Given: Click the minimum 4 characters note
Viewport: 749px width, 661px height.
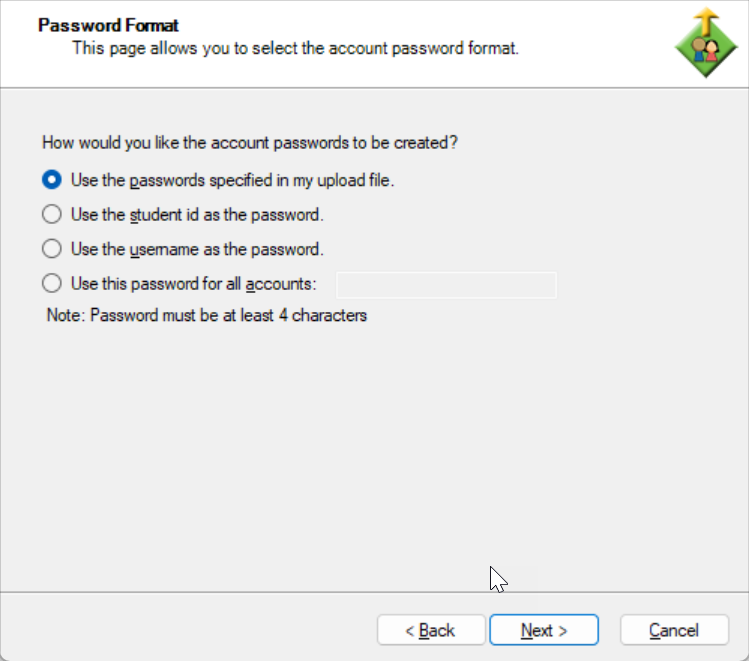Looking at the screenshot, I should click(207, 316).
